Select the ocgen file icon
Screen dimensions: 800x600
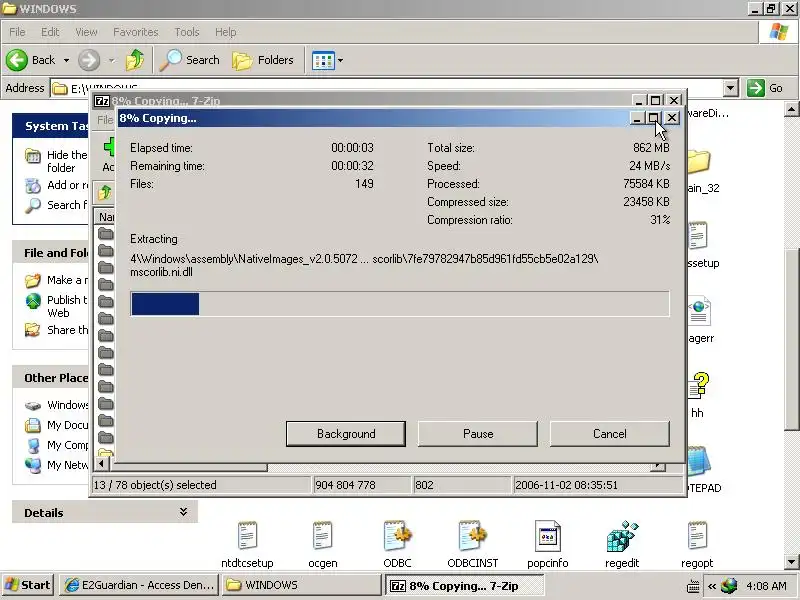pyautogui.click(x=323, y=544)
